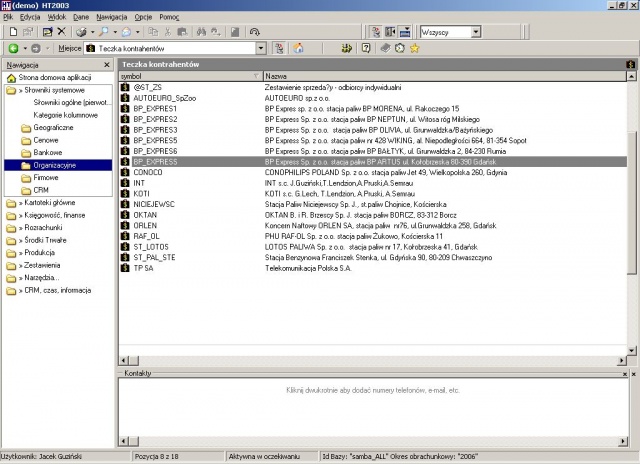Click the scissors cut icon
The width and height of the screenshot is (640, 464).
[168, 32]
